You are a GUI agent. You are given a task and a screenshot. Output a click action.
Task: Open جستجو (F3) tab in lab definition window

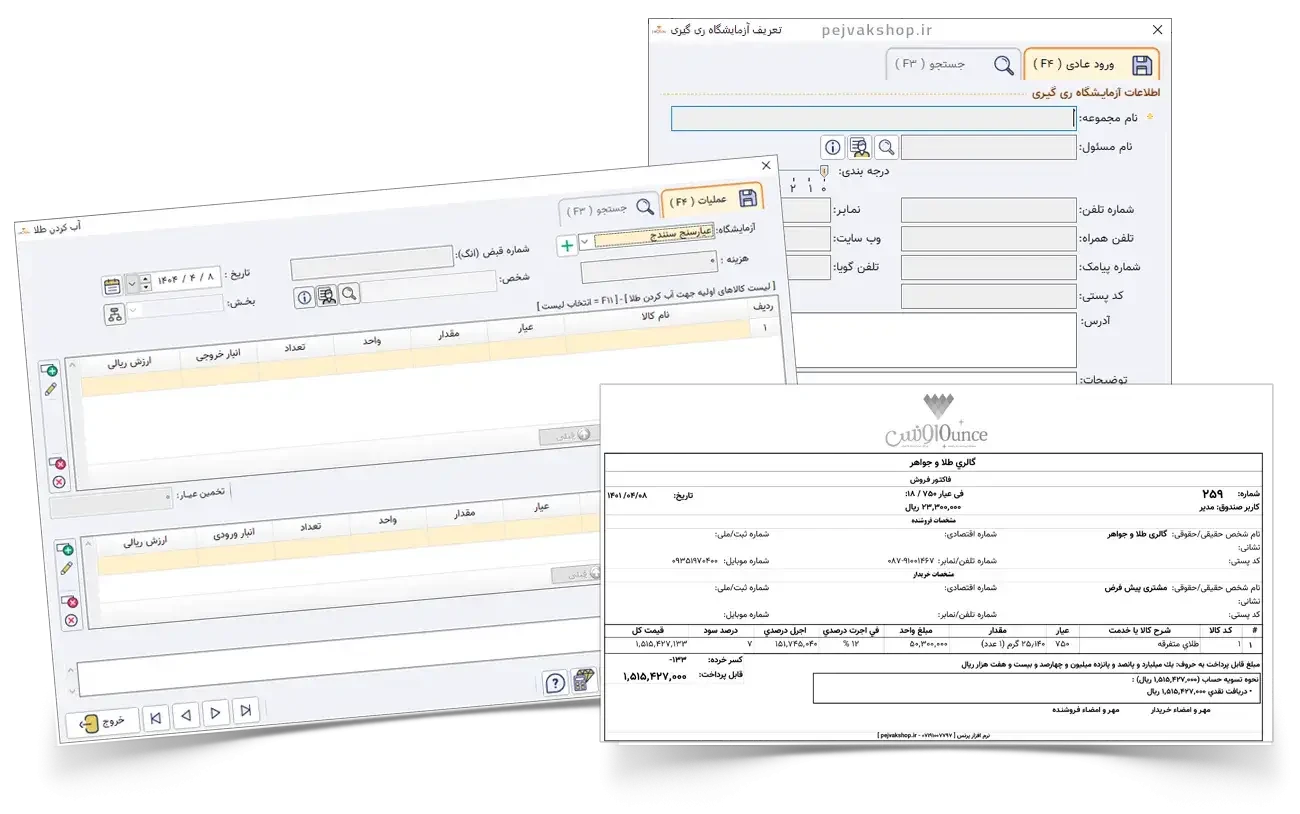[x=952, y=64]
